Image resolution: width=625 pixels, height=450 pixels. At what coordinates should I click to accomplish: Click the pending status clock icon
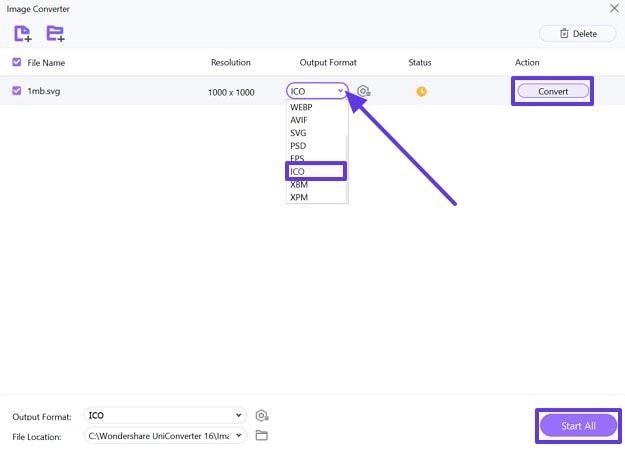click(421, 92)
